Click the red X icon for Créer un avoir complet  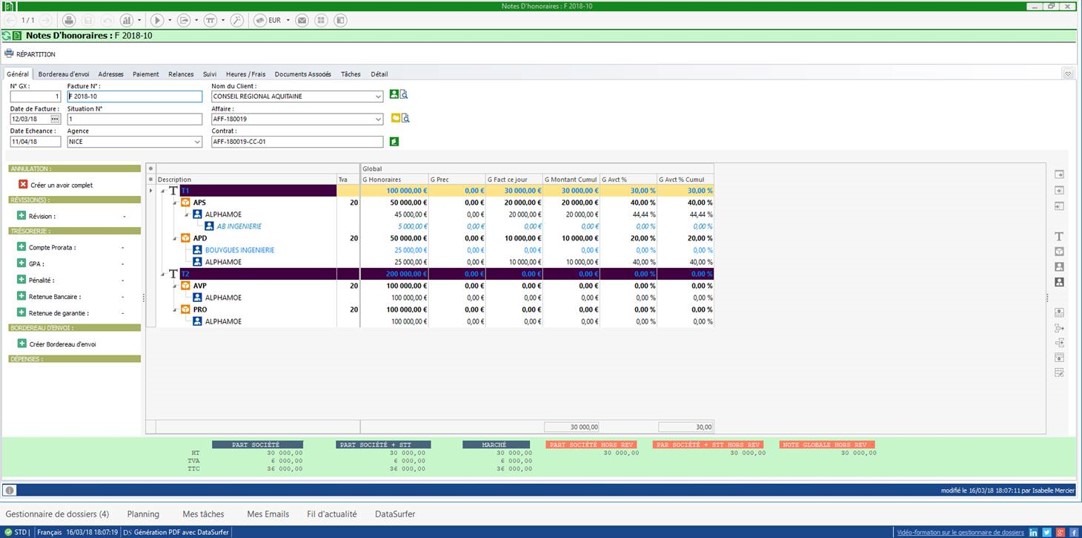[x=23, y=185]
